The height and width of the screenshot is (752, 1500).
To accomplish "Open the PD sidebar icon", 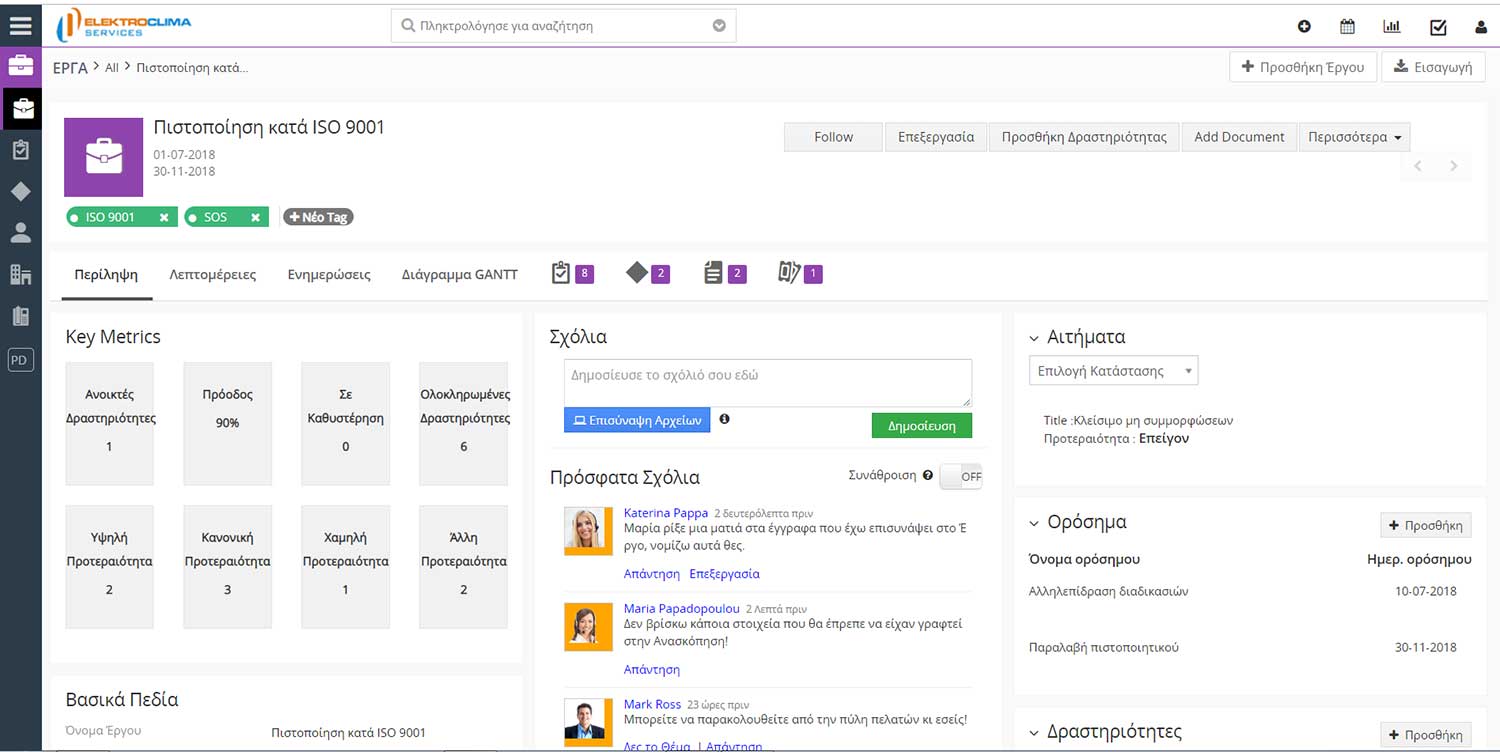I will [20, 359].
